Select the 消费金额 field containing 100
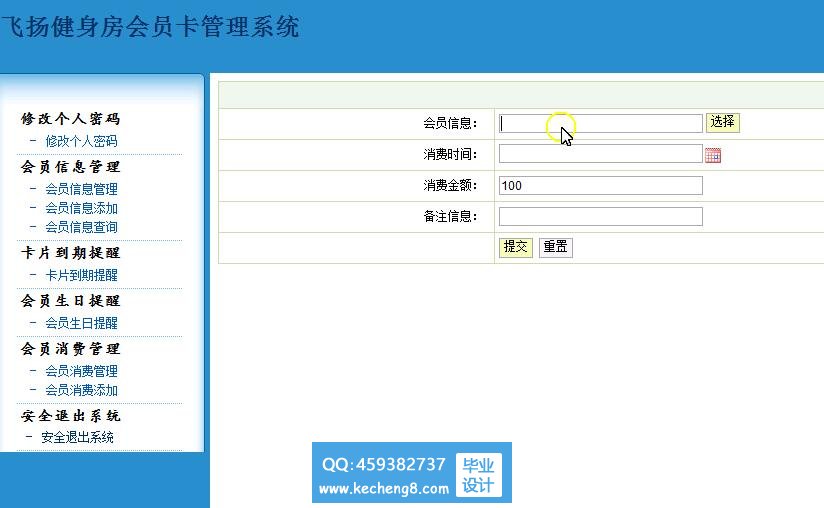This screenshot has height=508, width=824. (x=601, y=185)
